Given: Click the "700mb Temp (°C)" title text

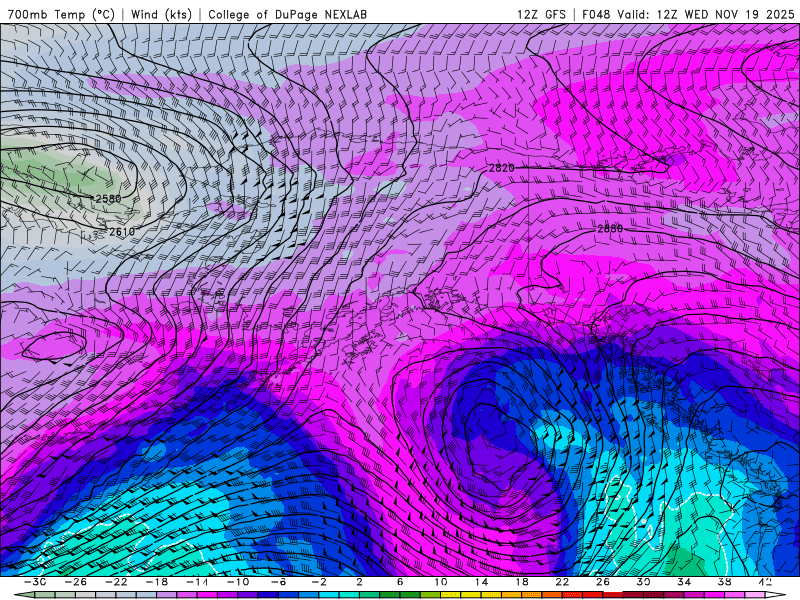Looking at the screenshot, I should [61, 14].
